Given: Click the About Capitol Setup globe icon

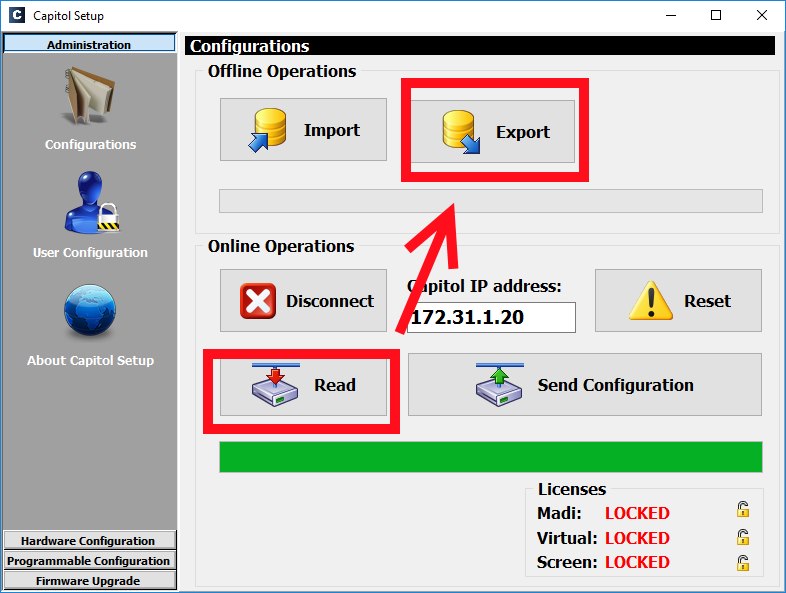Looking at the screenshot, I should point(90,311).
